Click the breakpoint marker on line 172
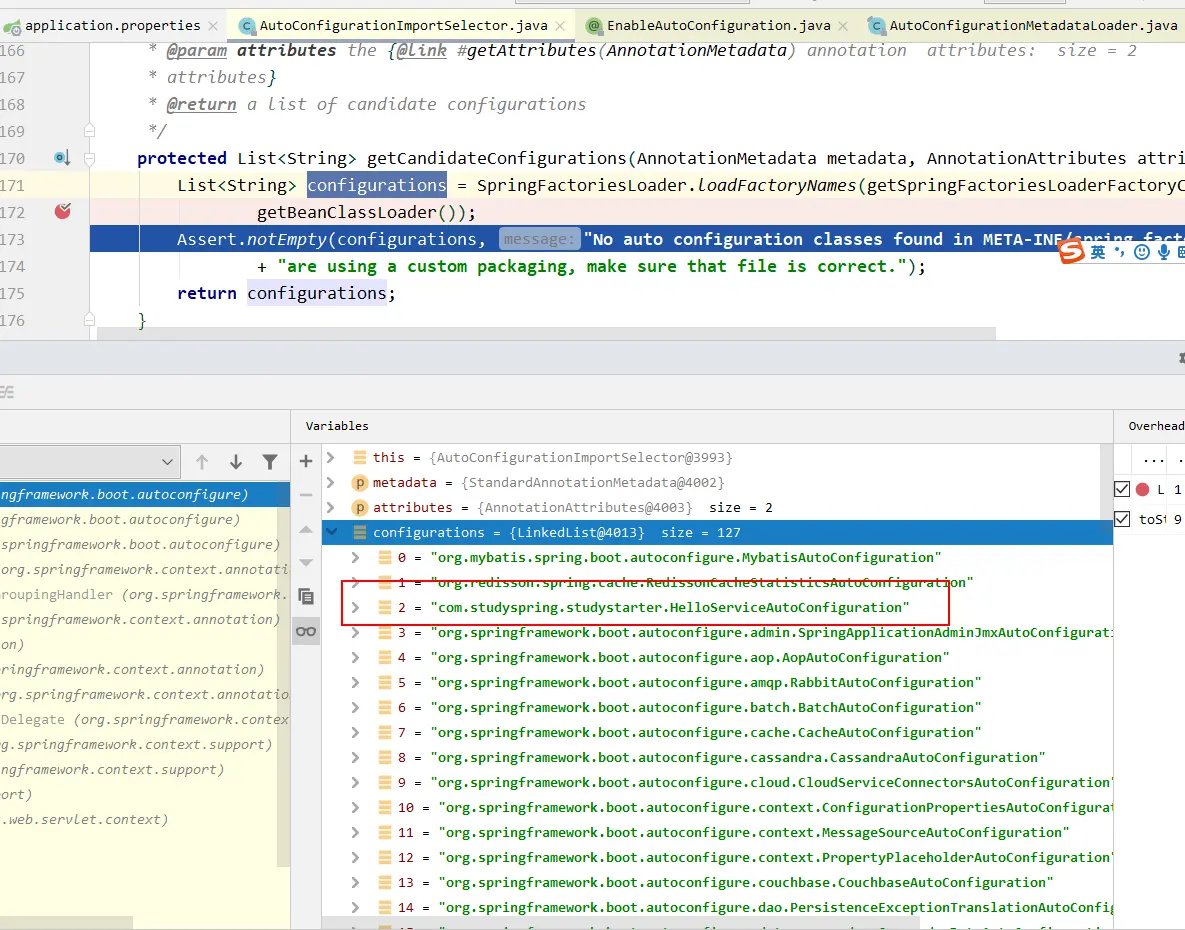This screenshot has width=1185, height=930. point(63,212)
